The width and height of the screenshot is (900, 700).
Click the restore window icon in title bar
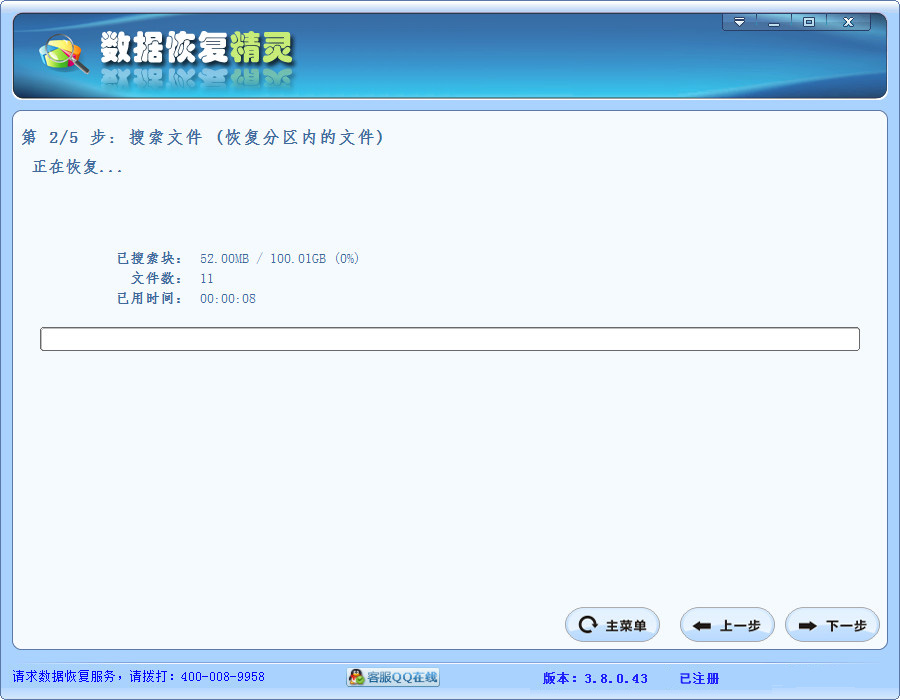807,20
